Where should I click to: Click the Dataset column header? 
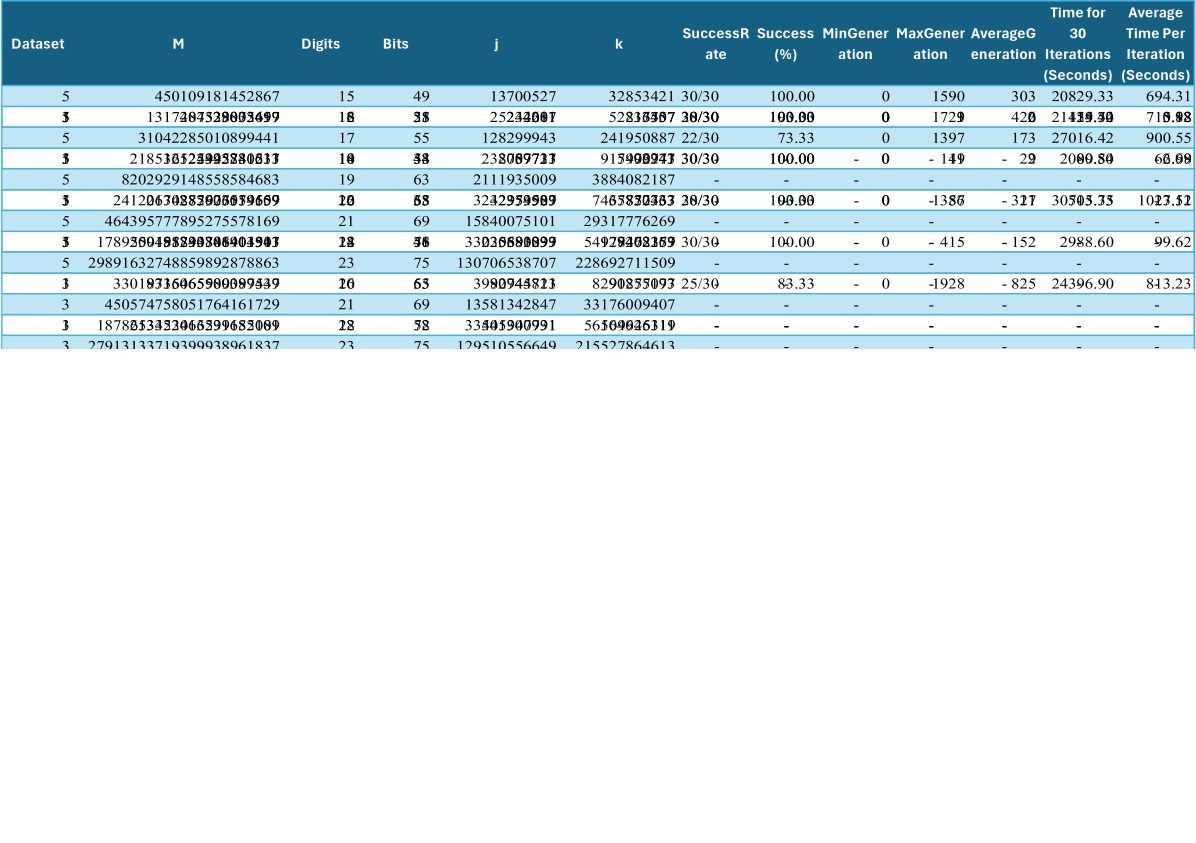[x=38, y=44]
